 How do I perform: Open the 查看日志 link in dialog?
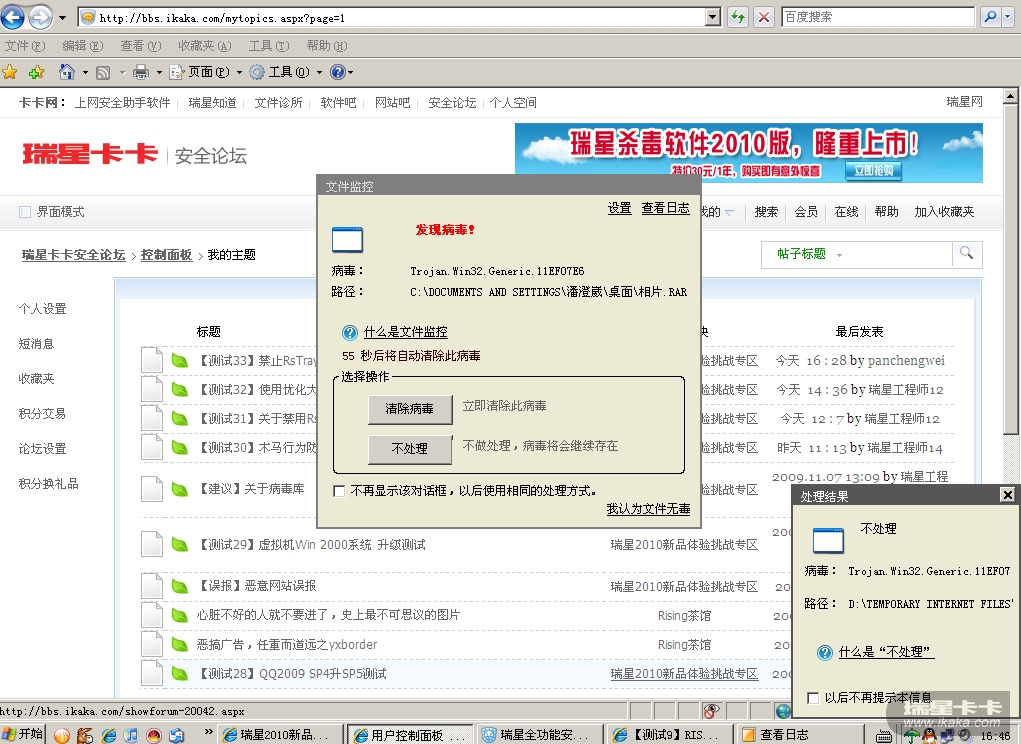[x=665, y=208]
